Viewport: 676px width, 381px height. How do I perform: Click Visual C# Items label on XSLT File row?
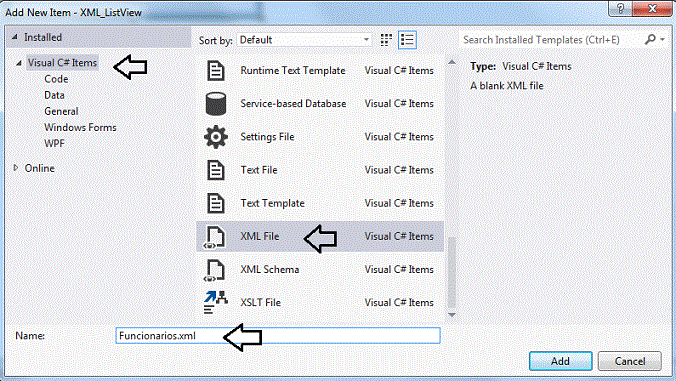tap(399, 303)
